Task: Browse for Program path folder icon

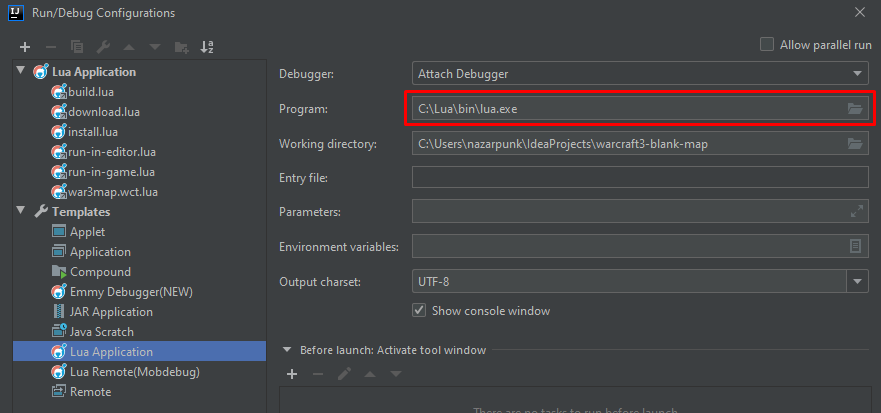Action: [854, 108]
